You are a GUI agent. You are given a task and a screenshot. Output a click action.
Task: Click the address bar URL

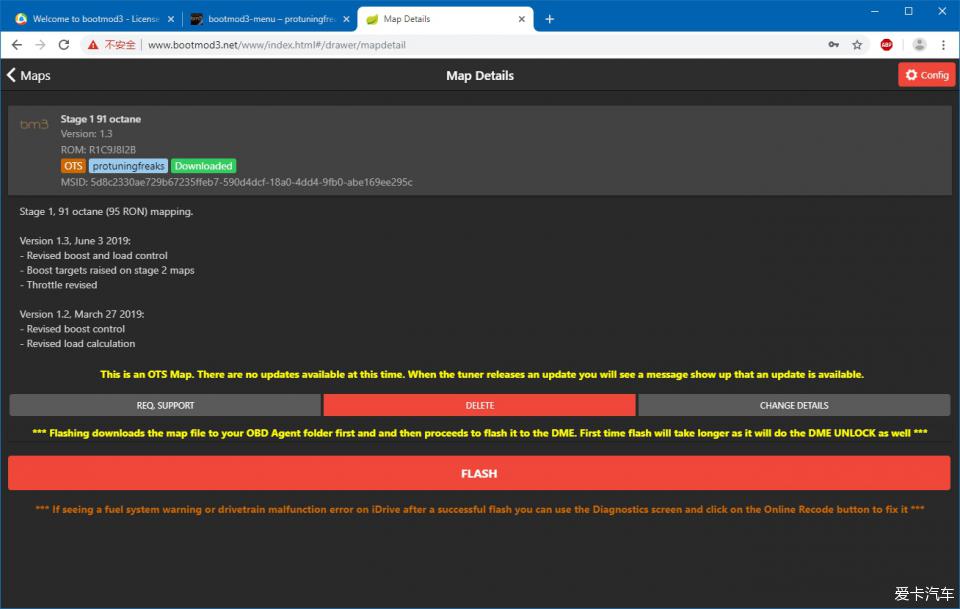[277, 45]
